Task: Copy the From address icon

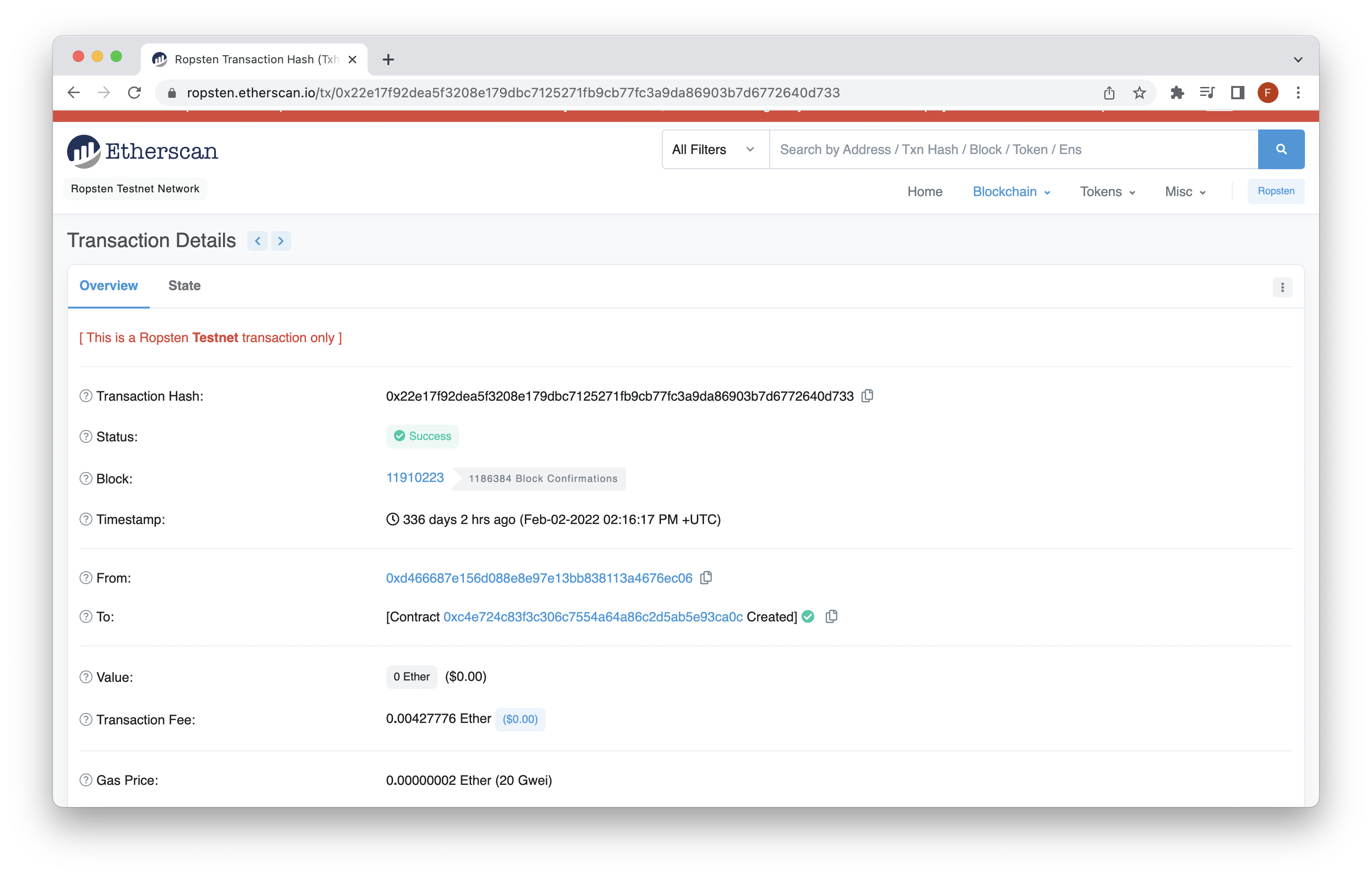Action: click(x=706, y=578)
